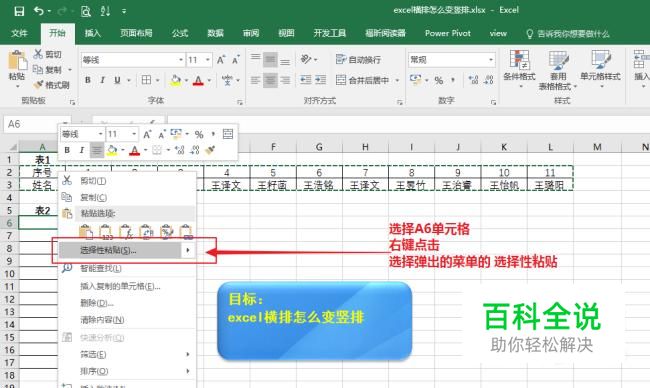Toggle Wrap Text (自动换行)
This screenshot has height=388, width=650.
(358, 60)
